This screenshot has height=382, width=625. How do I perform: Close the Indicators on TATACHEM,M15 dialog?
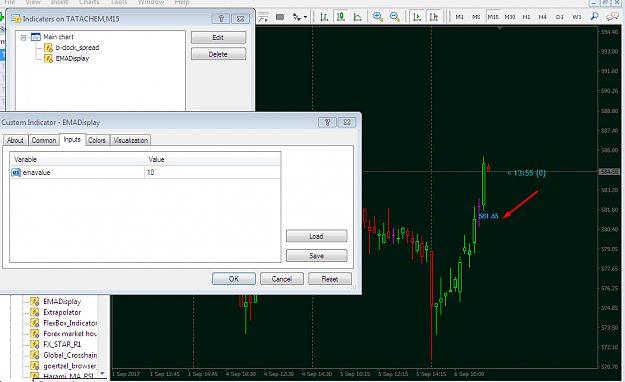tap(240, 18)
